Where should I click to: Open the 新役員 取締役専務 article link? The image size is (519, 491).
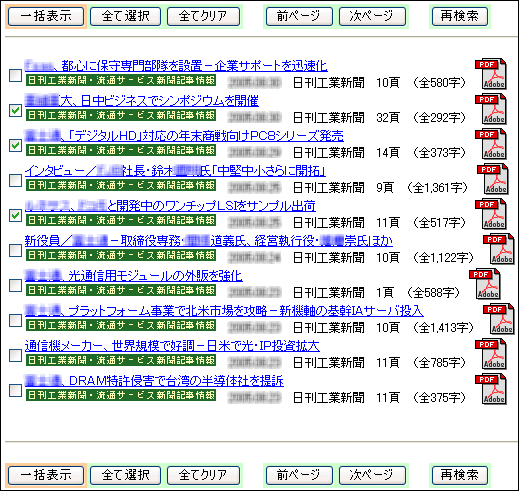pos(209,240)
